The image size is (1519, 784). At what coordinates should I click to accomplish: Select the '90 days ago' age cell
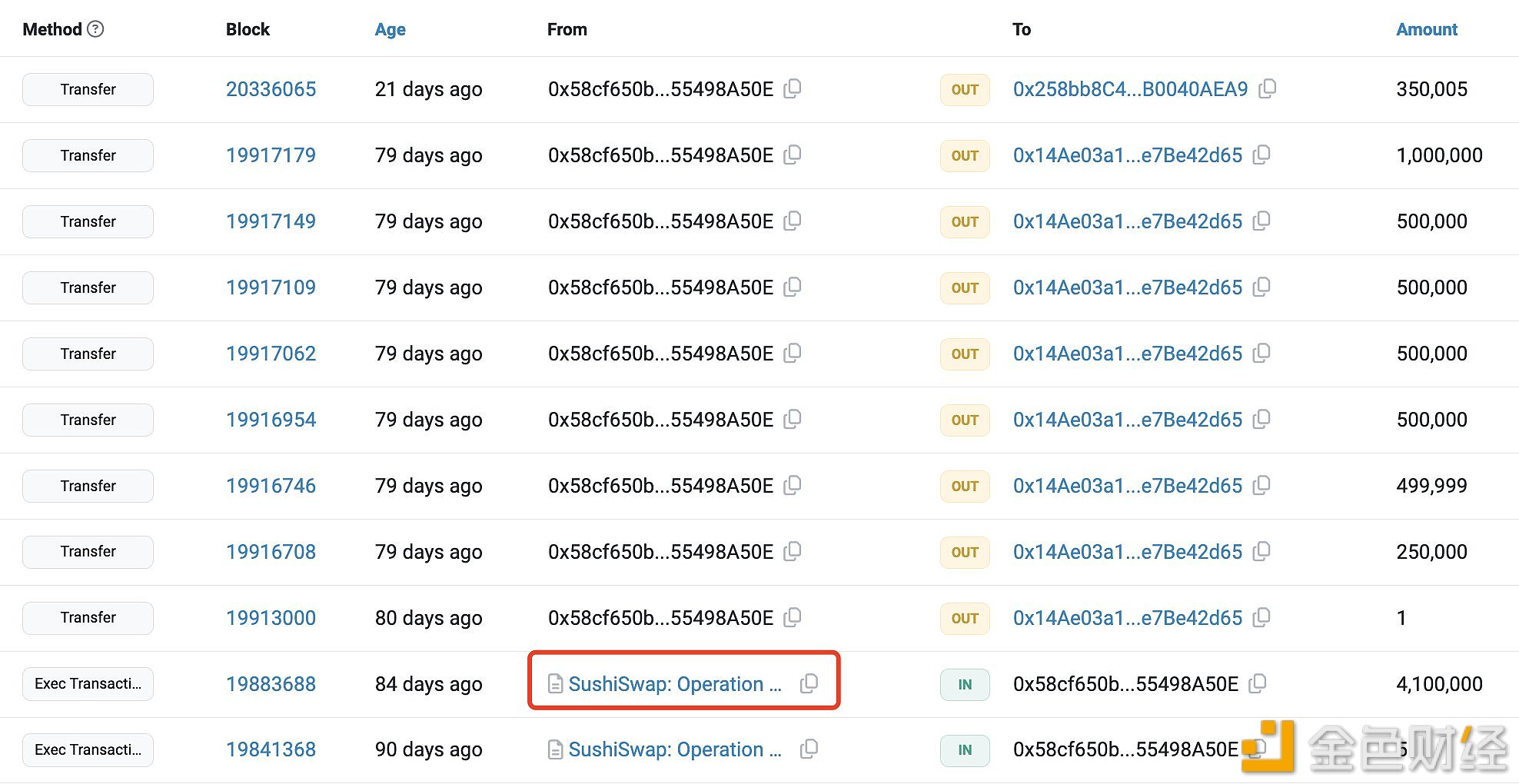(x=428, y=749)
